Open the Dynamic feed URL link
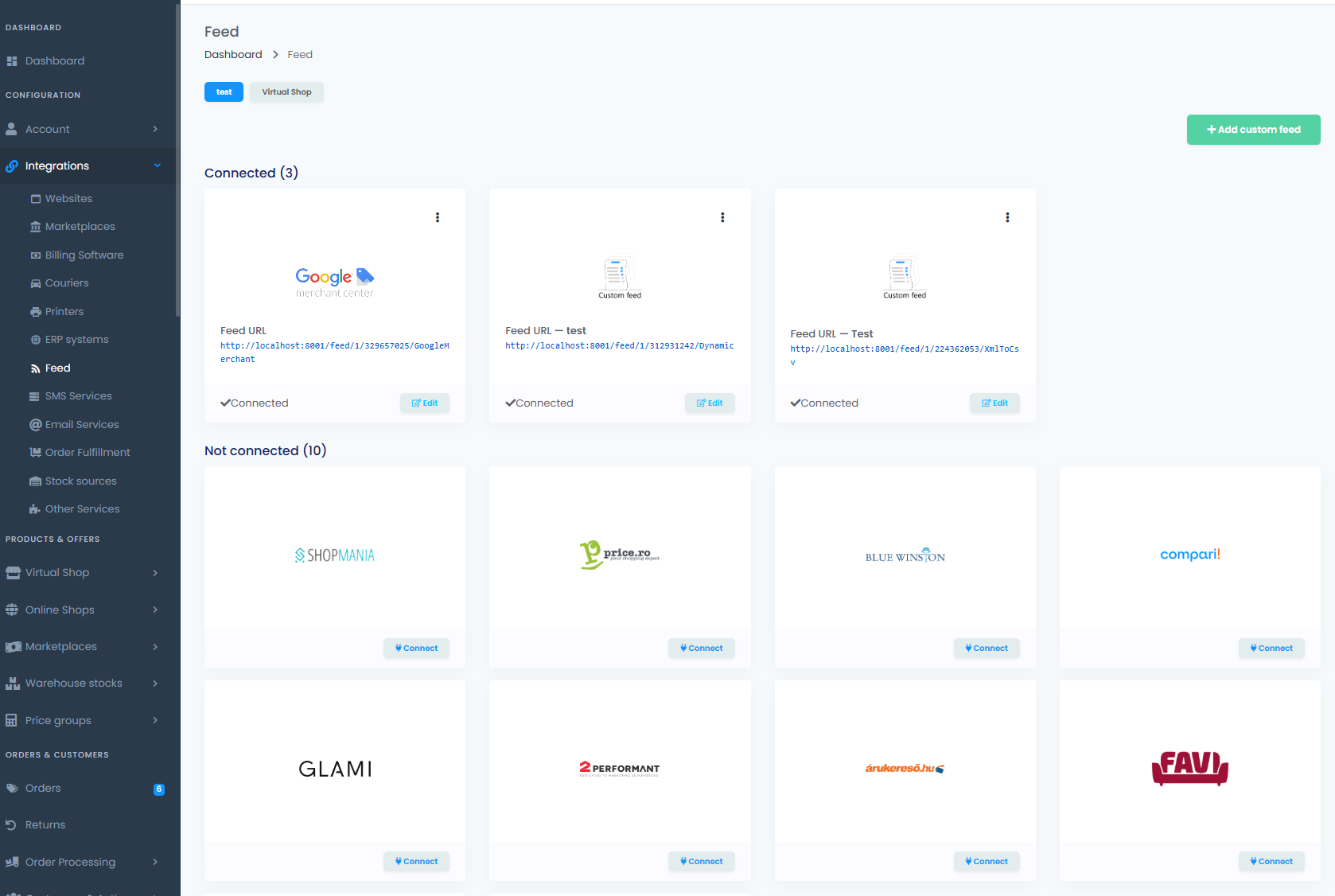 [620, 346]
